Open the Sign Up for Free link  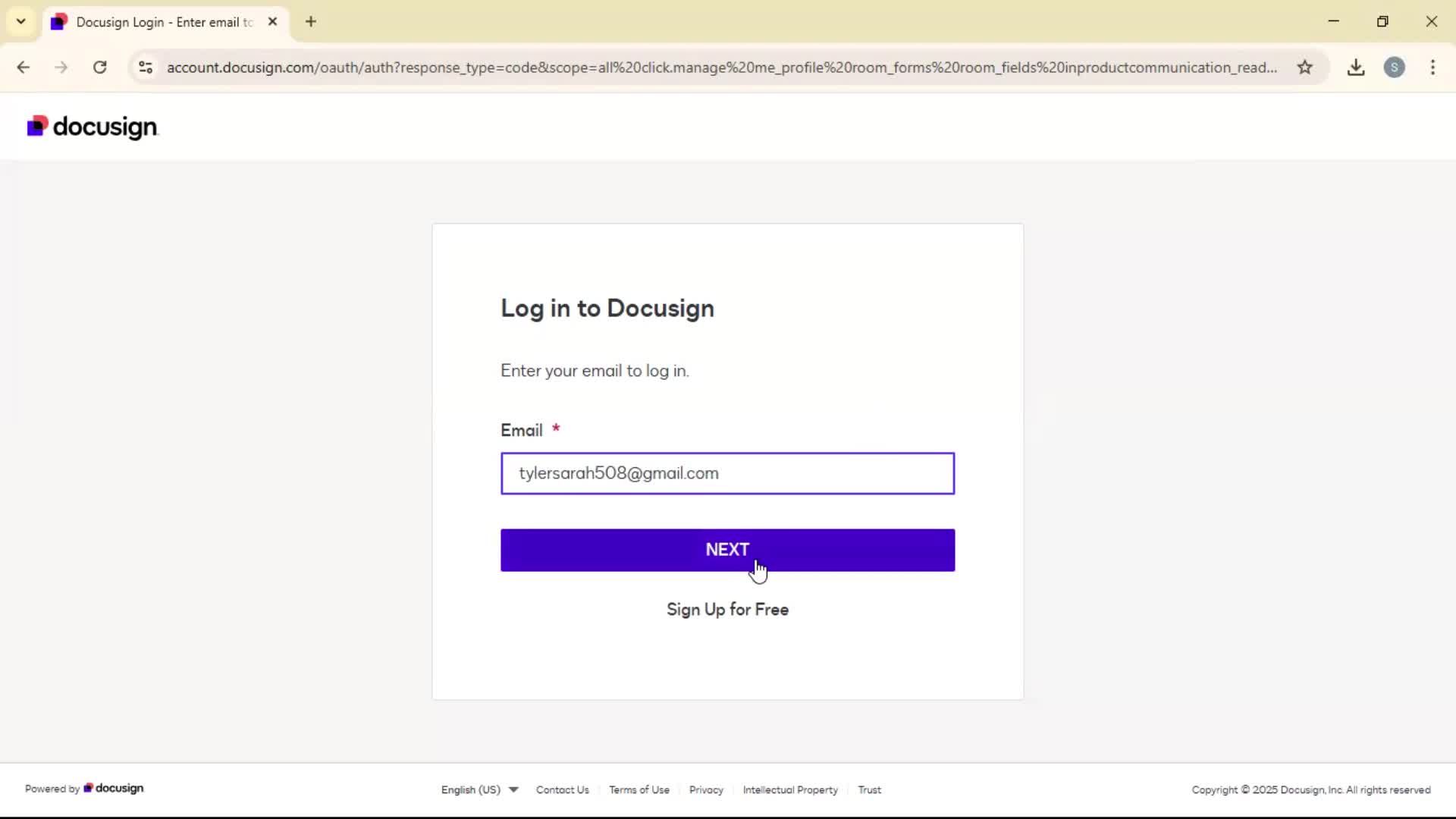727,610
